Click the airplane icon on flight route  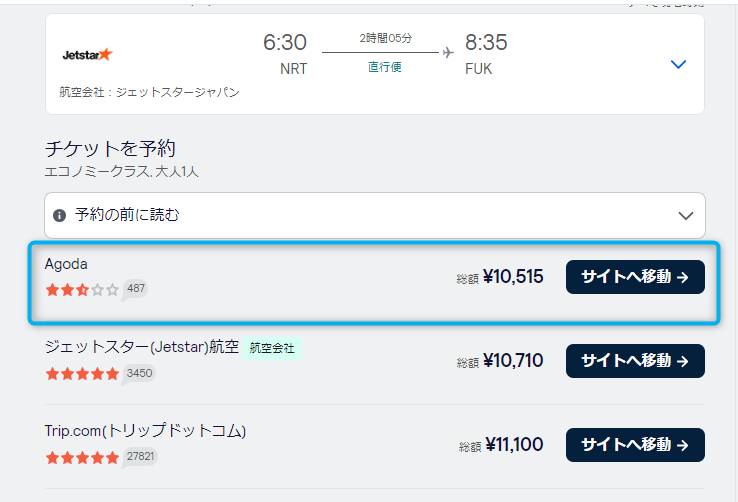click(446, 51)
